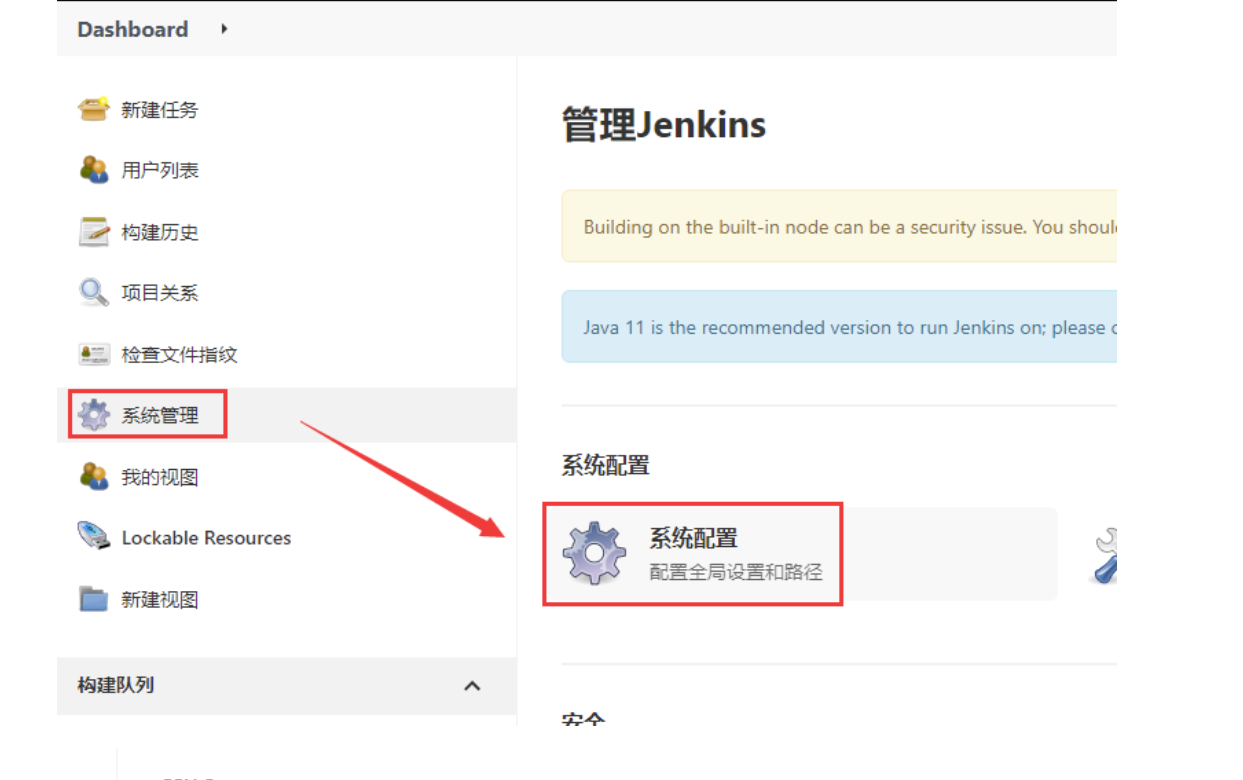Click the 新建任务 box icon
This screenshot has width=1243, height=780.
[x=93, y=109]
